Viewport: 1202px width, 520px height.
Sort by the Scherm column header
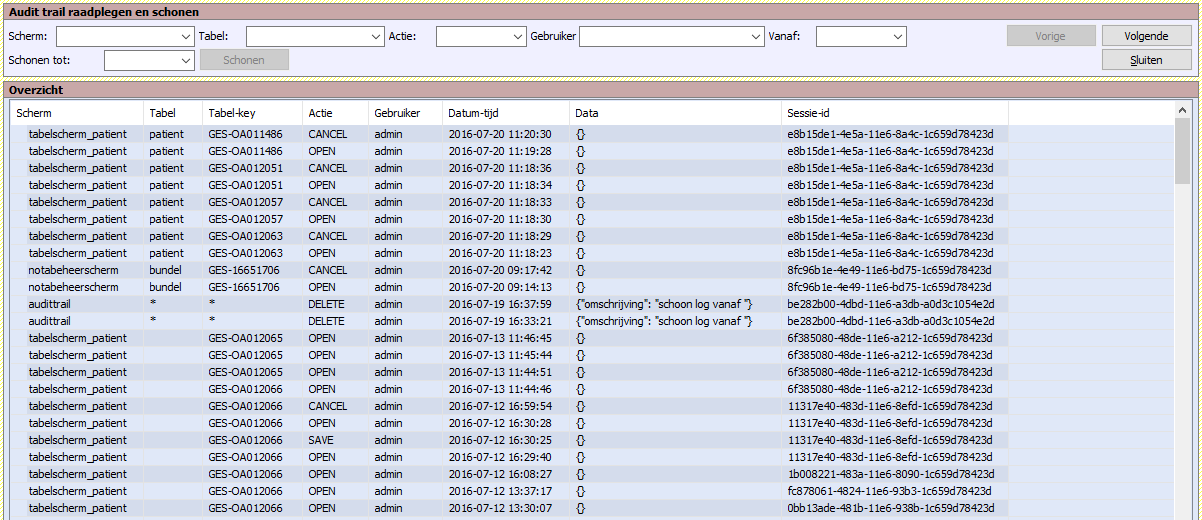75,113
